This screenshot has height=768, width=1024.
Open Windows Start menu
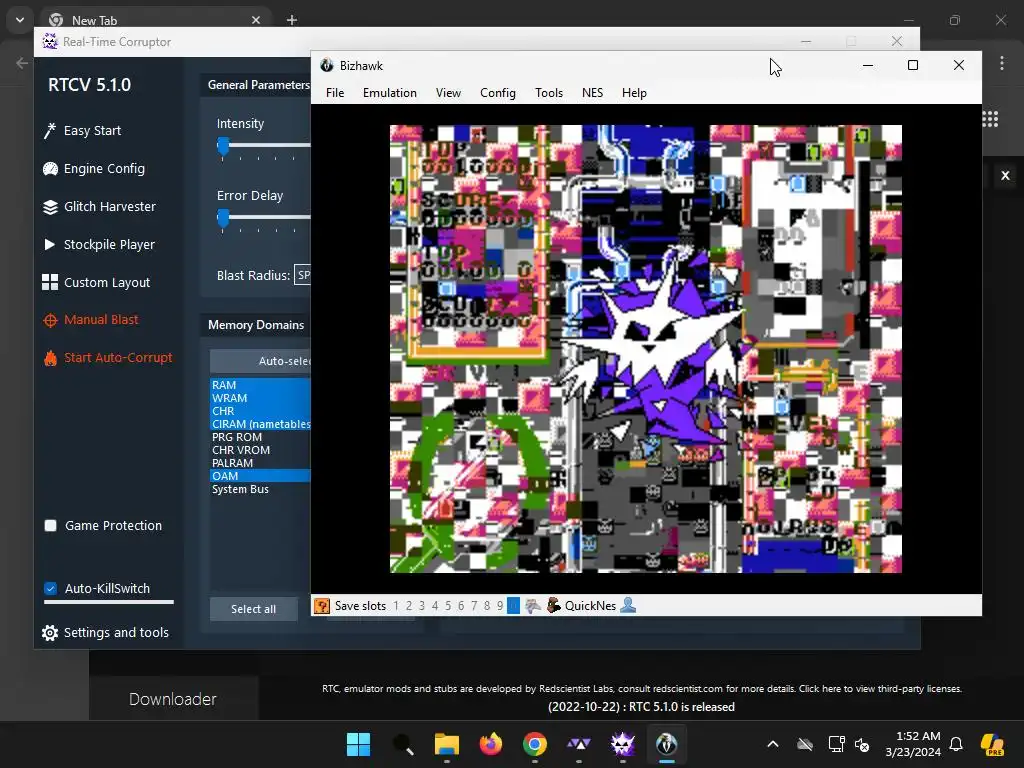click(x=358, y=744)
